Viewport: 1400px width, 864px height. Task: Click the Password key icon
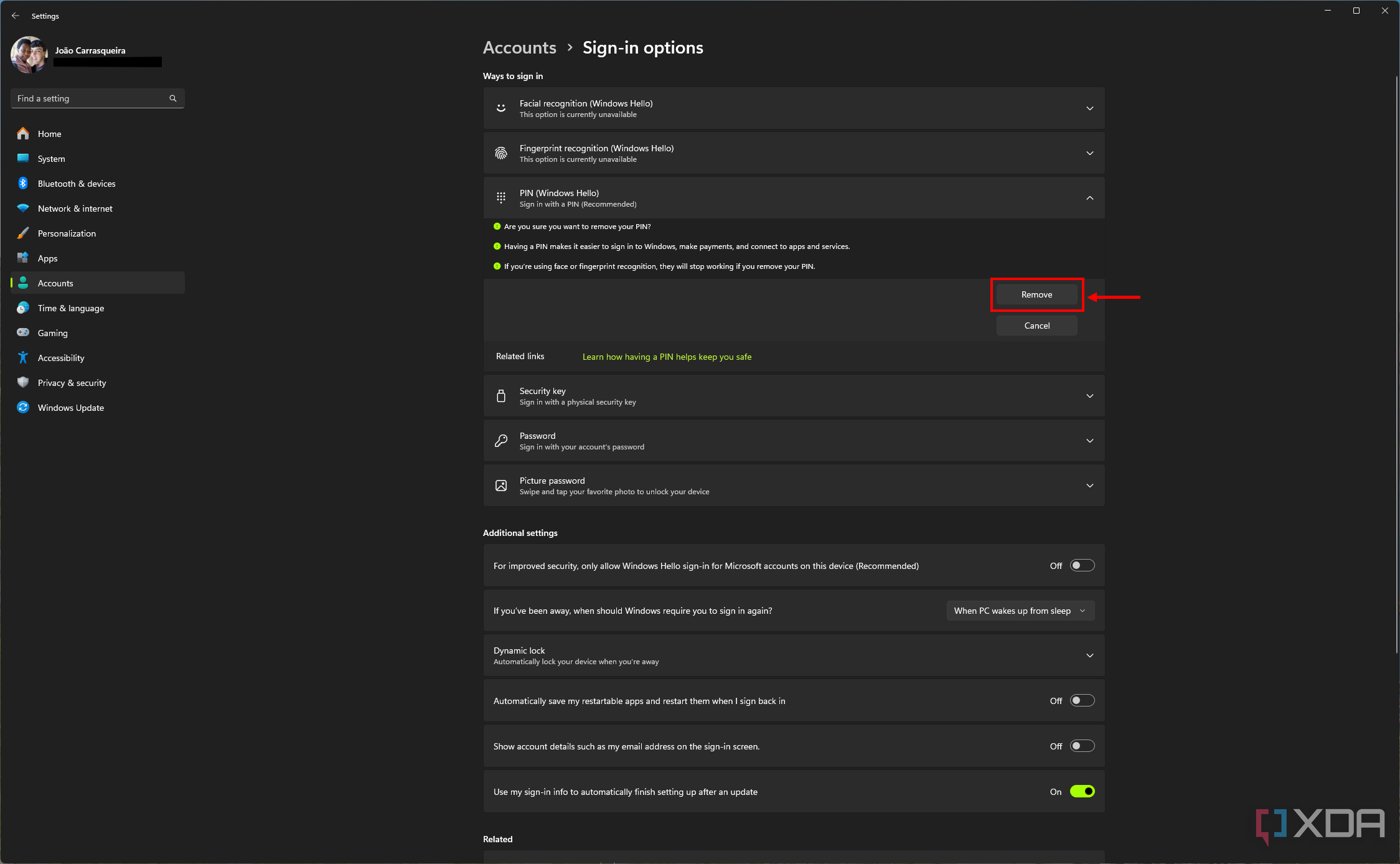[x=501, y=441]
